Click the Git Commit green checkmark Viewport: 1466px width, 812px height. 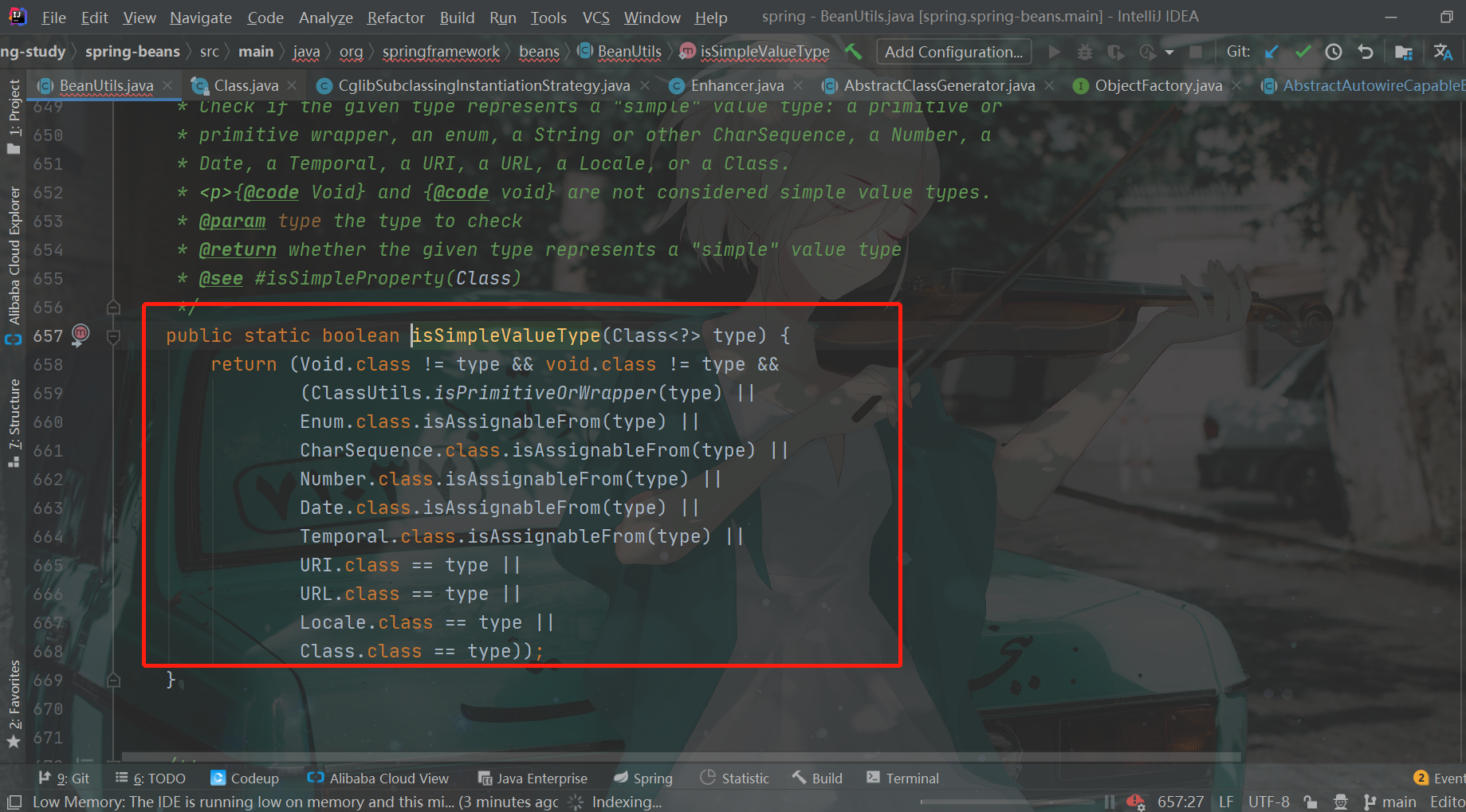click(1303, 52)
